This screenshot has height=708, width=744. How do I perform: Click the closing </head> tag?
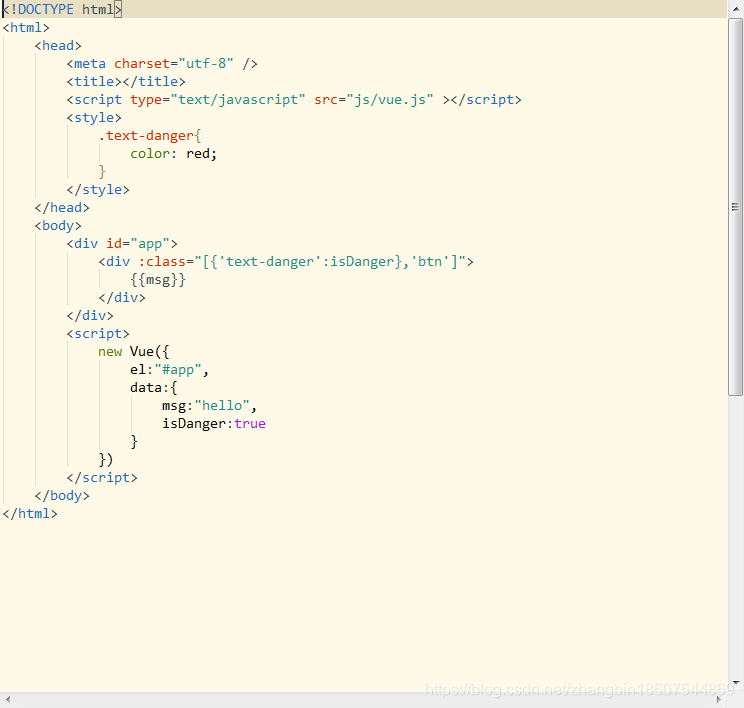(62, 208)
